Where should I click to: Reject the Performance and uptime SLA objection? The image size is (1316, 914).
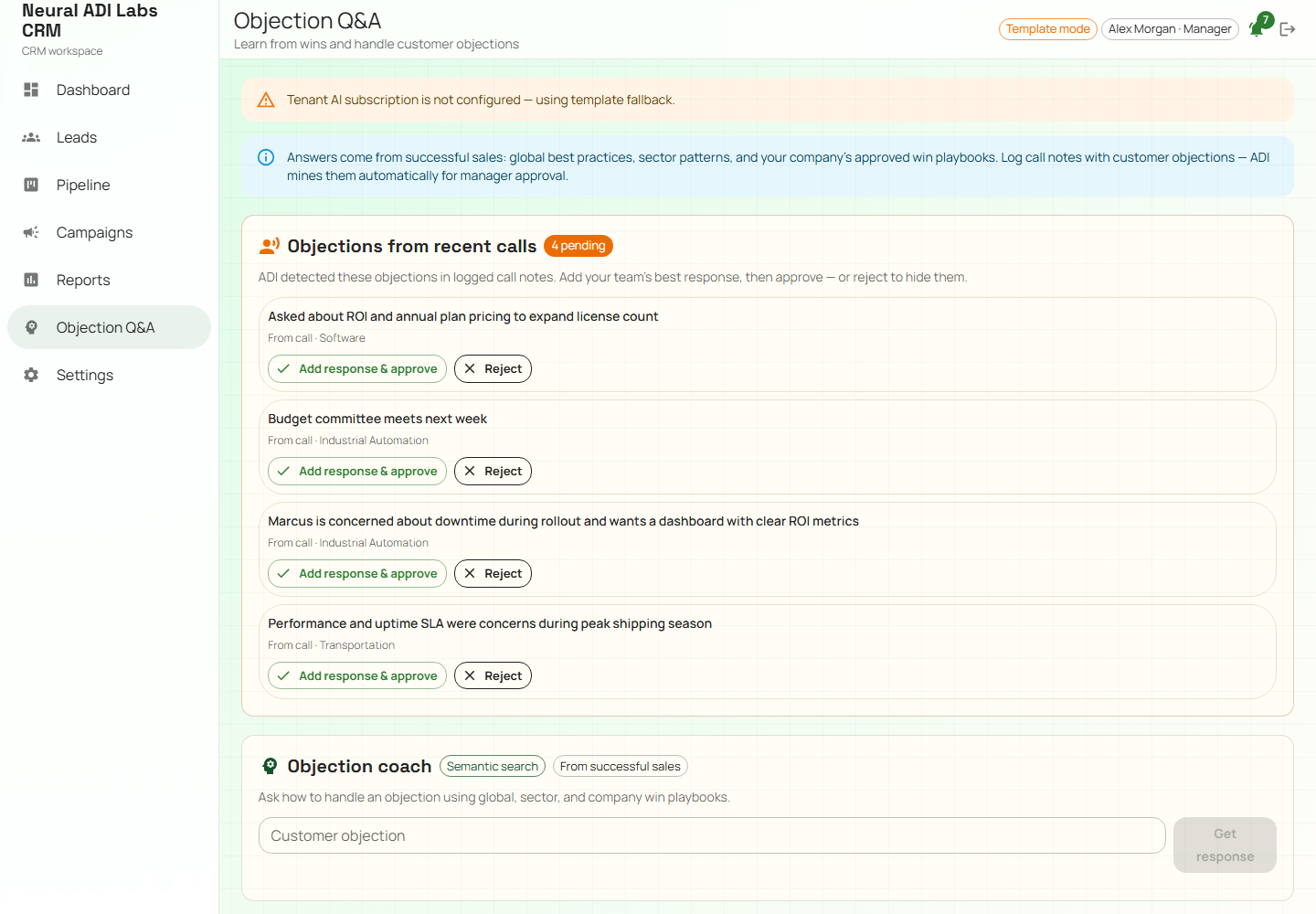[x=493, y=675]
